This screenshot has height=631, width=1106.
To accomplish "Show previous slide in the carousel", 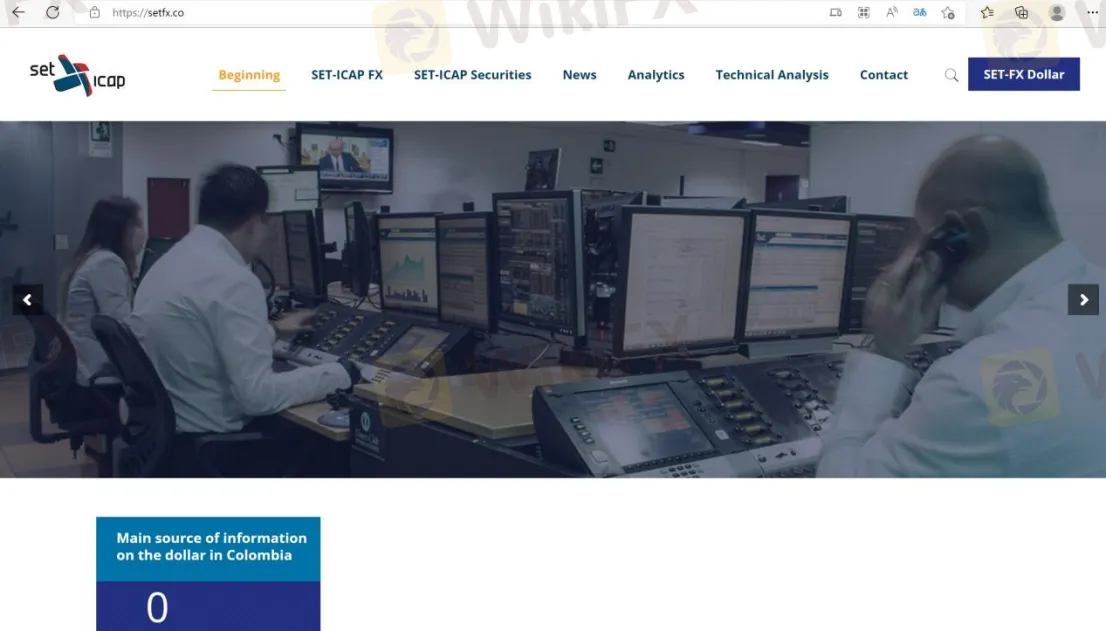I will click(x=27, y=300).
